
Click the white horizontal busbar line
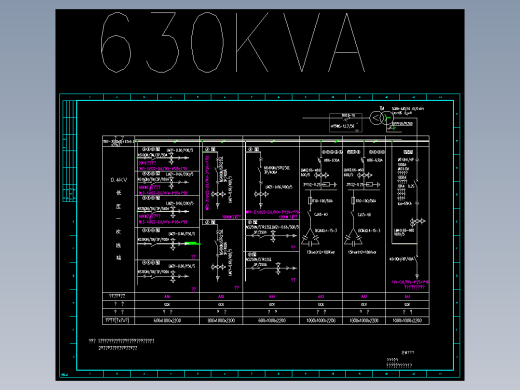[x=282, y=141]
